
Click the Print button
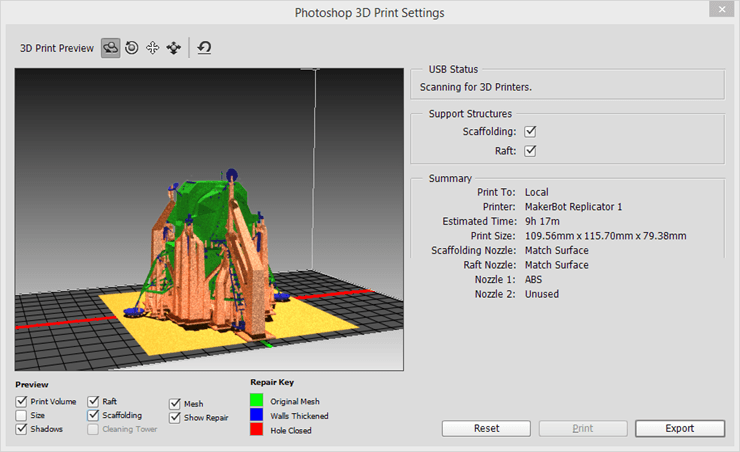tap(583, 428)
